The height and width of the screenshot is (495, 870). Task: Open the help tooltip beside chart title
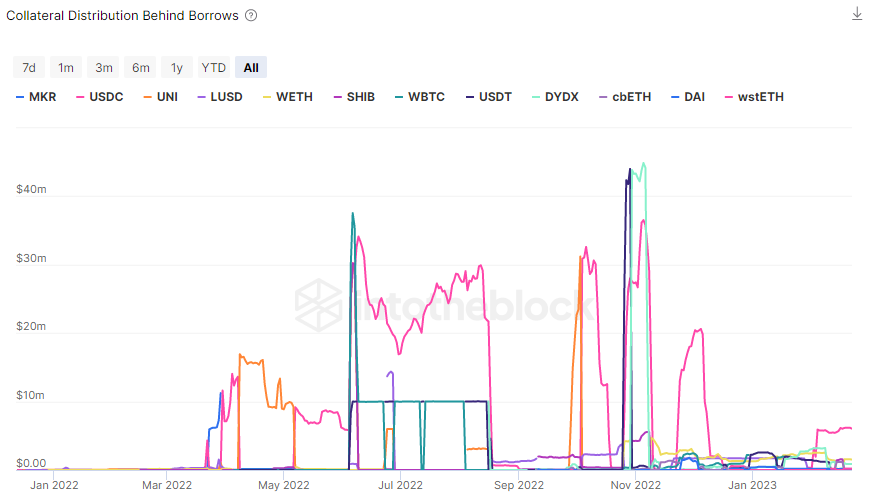tap(251, 16)
